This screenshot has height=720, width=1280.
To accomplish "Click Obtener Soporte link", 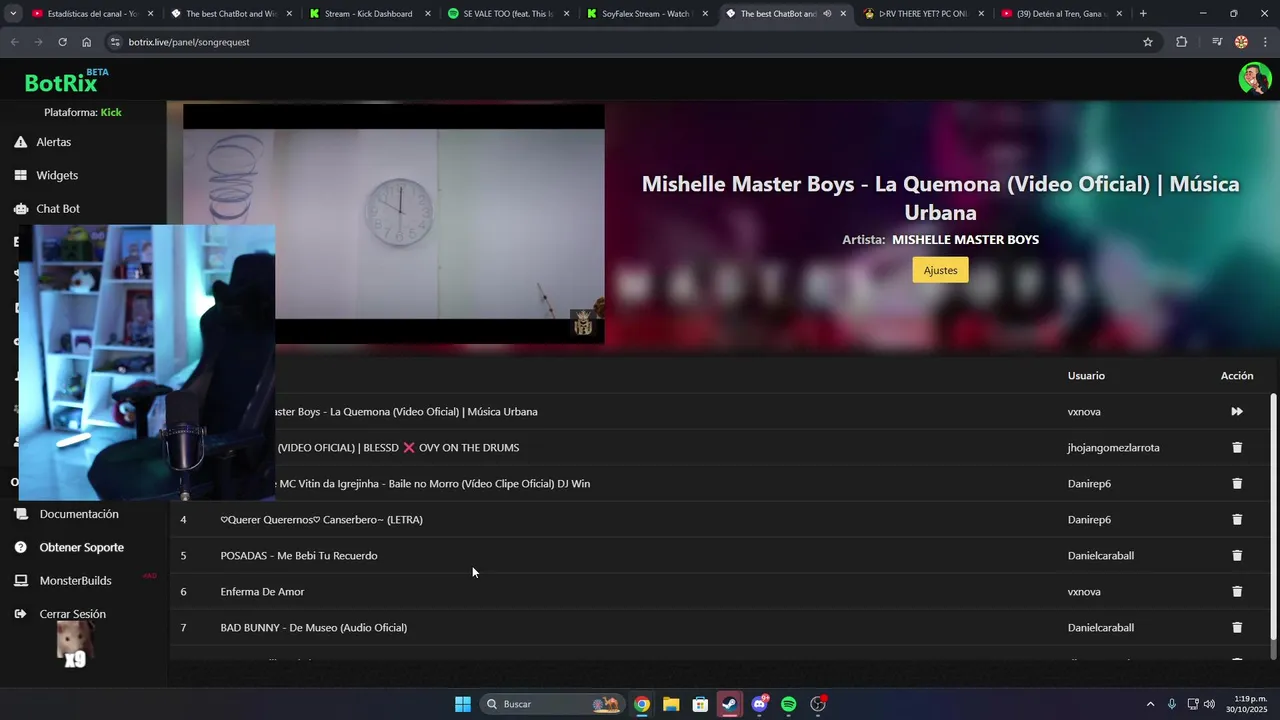I will tap(82, 547).
